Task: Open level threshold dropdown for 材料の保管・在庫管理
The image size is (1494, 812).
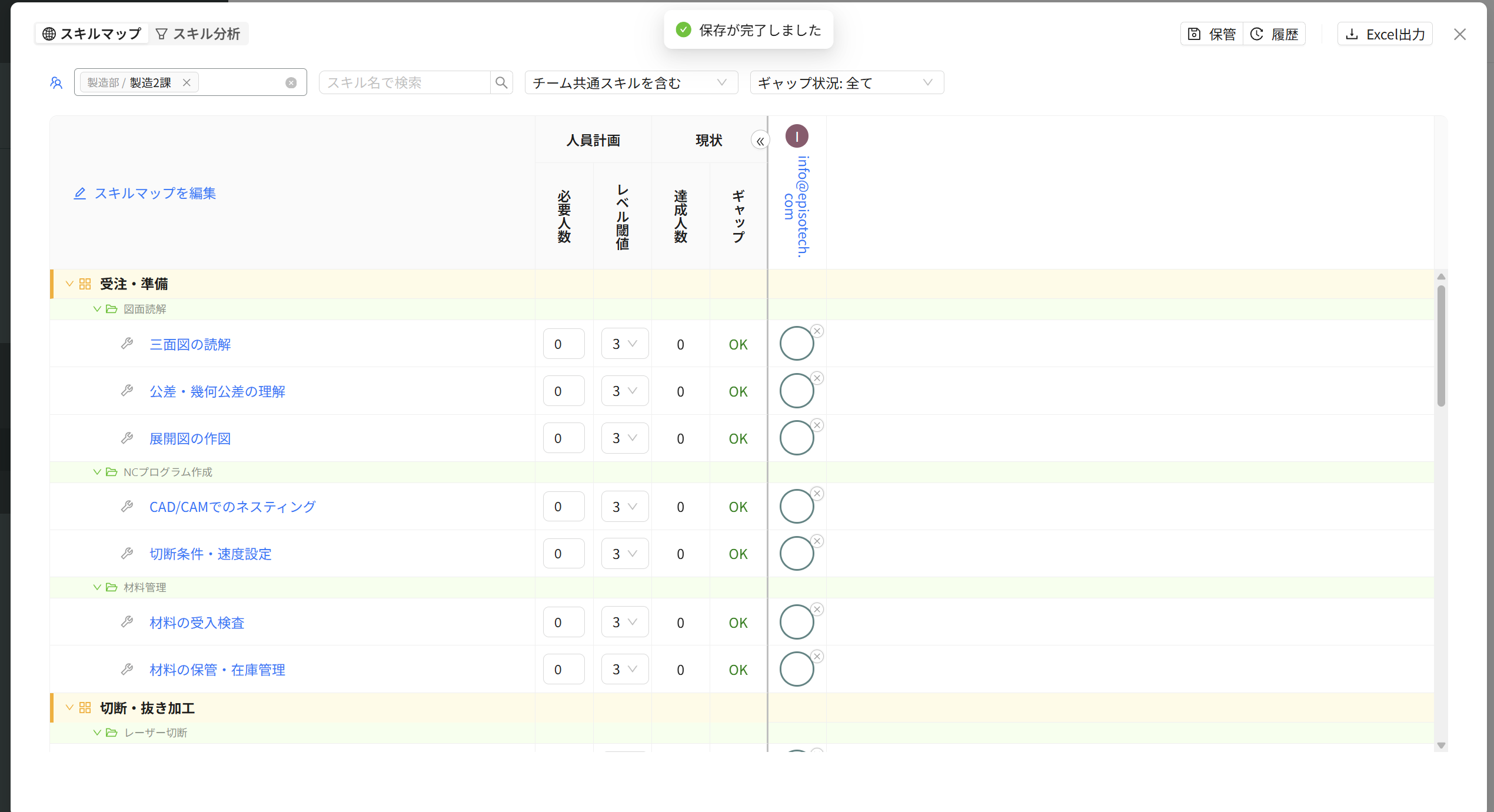Action: (625, 669)
